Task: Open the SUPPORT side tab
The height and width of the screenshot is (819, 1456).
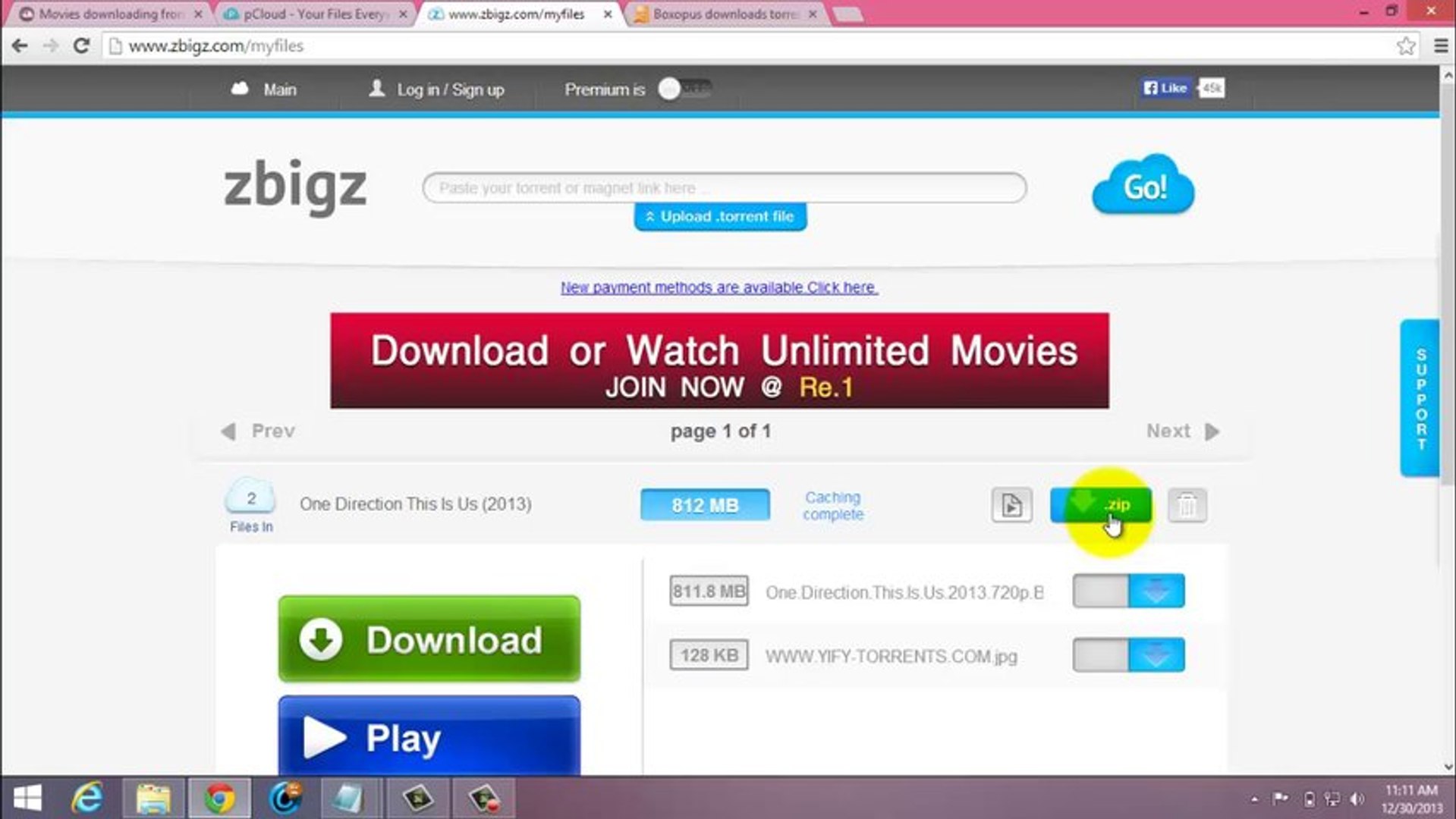Action: [x=1420, y=398]
